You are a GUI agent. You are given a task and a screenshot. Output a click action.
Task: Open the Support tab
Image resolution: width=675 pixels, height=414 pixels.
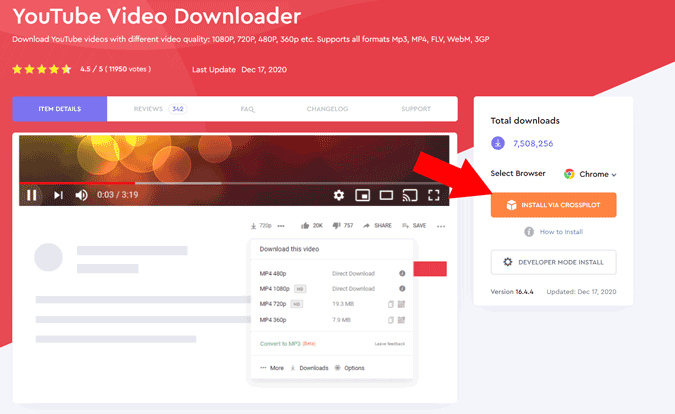coord(416,109)
